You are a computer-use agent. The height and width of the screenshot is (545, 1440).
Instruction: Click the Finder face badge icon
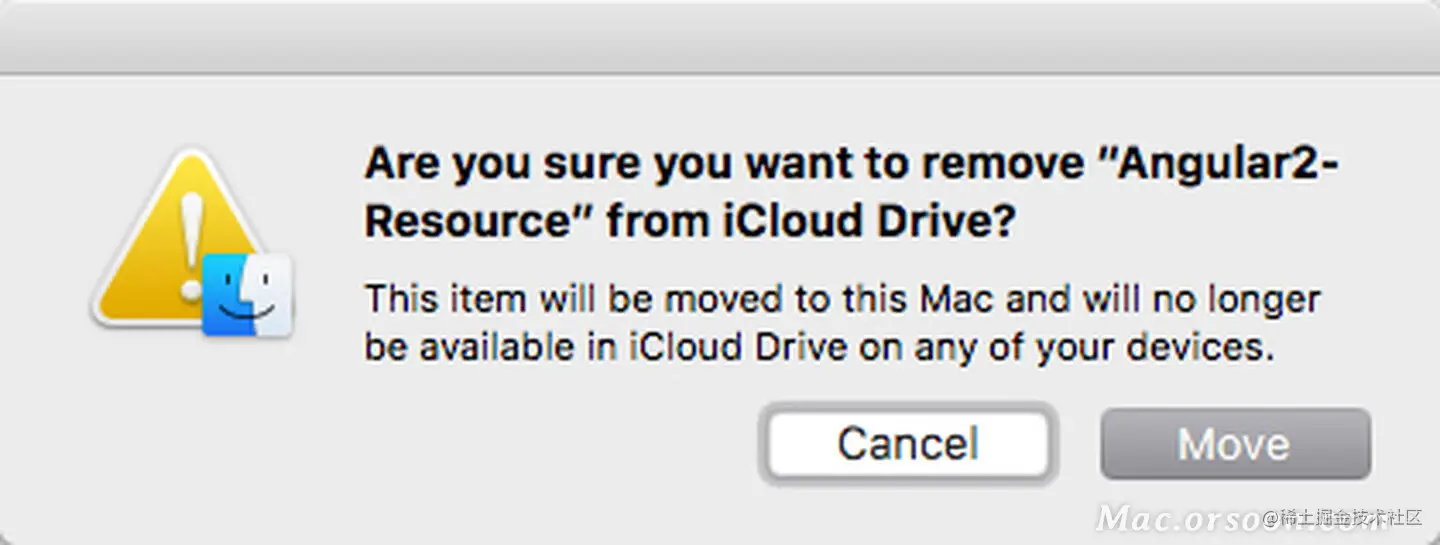point(246,297)
